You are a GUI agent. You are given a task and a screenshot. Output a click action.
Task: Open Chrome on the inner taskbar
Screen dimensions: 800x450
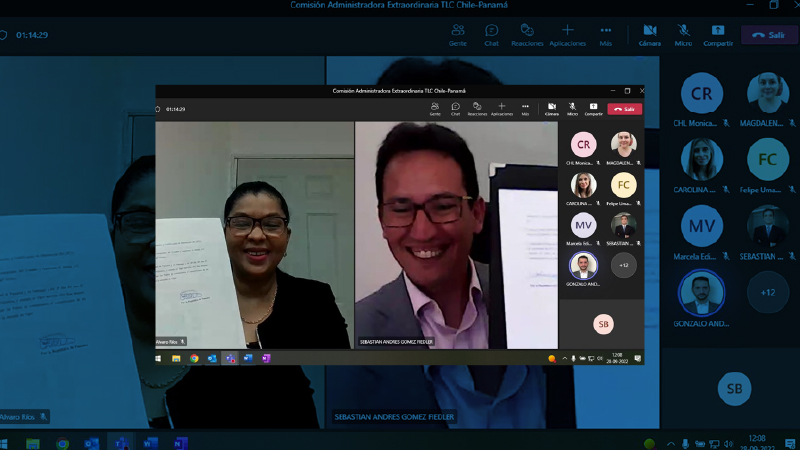pyautogui.click(x=194, y=359)
